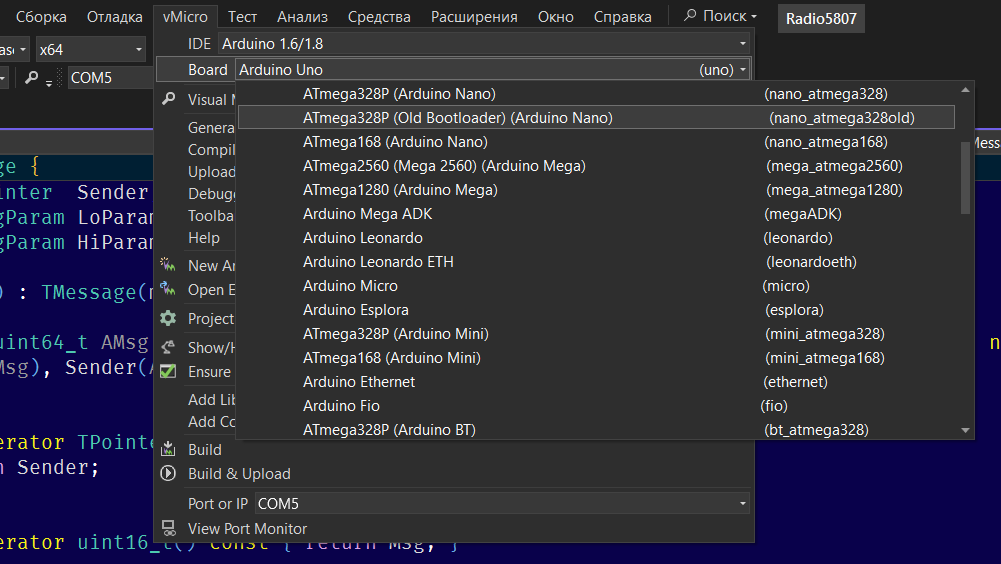Viewport: 1001px width, 564px height.
Task: Select ATmega2560 (Mega 2560) Arduino Mega
Action: point(596,166)
